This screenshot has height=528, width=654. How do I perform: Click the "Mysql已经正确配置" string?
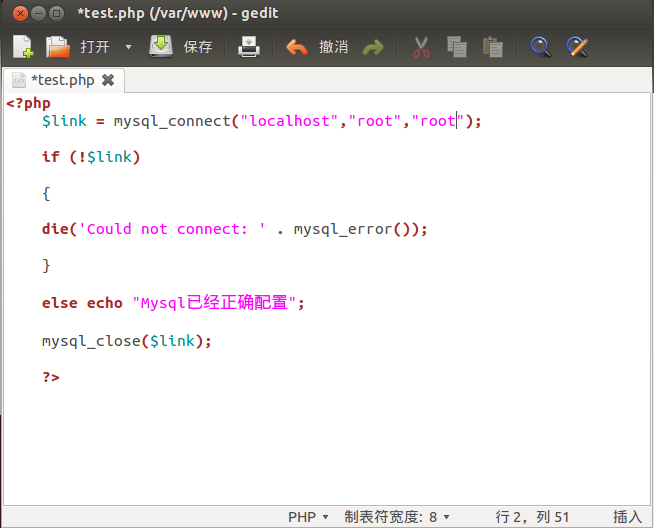coord(214,303)
